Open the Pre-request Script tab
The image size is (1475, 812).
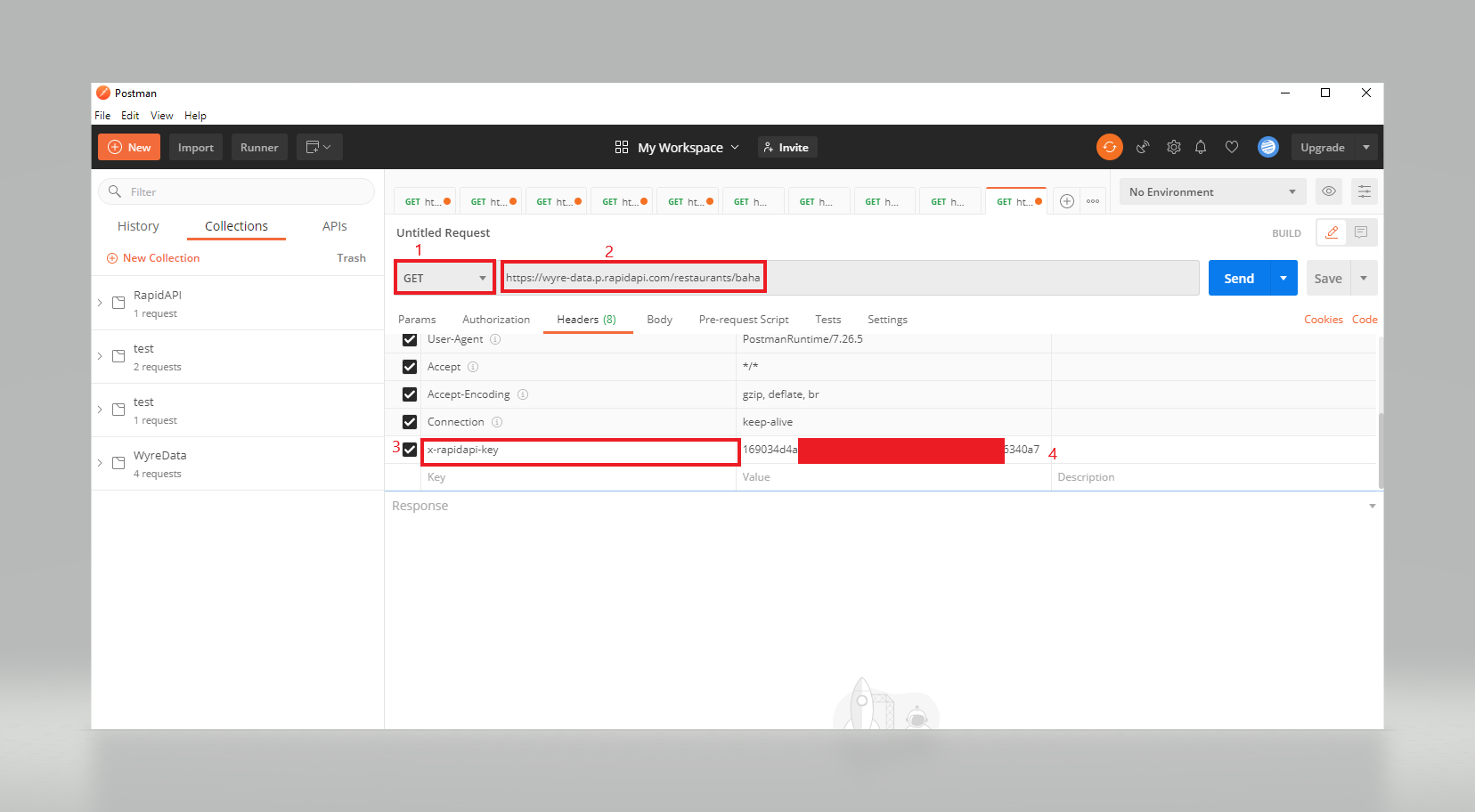pyautogui.click(x=744, y=320)
